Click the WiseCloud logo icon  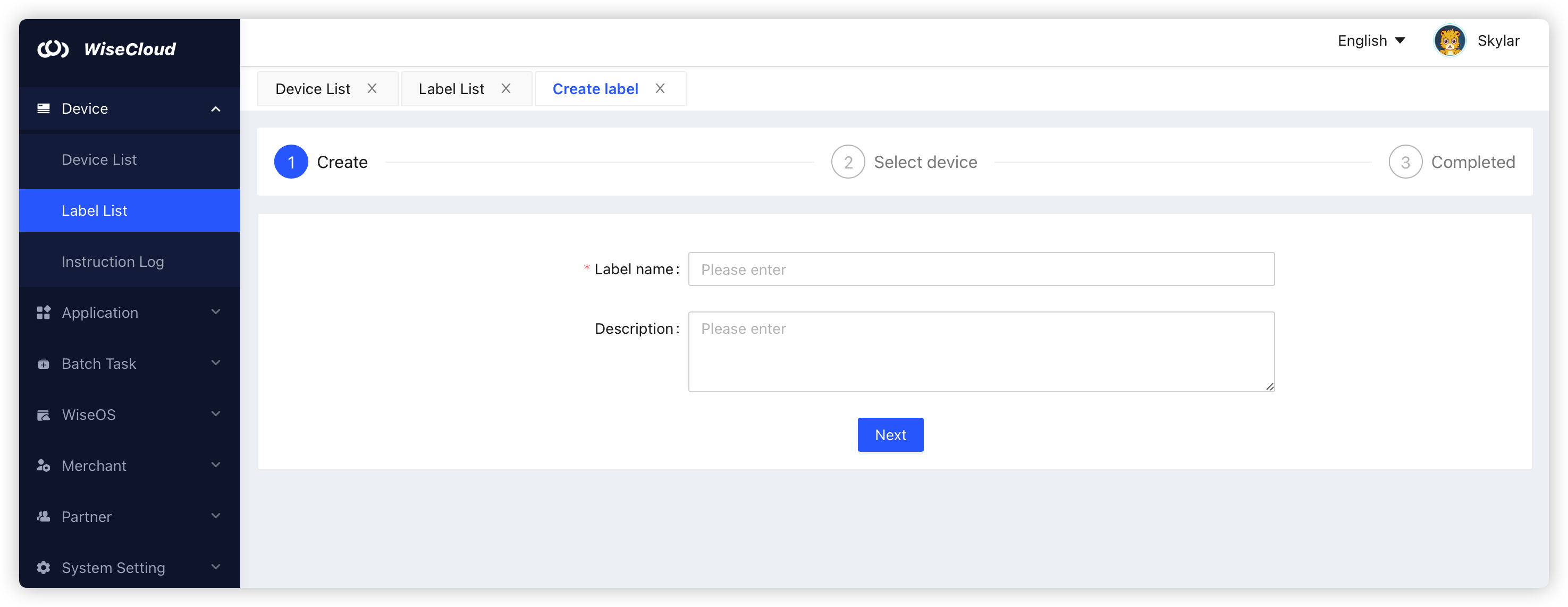click(54, 49)
